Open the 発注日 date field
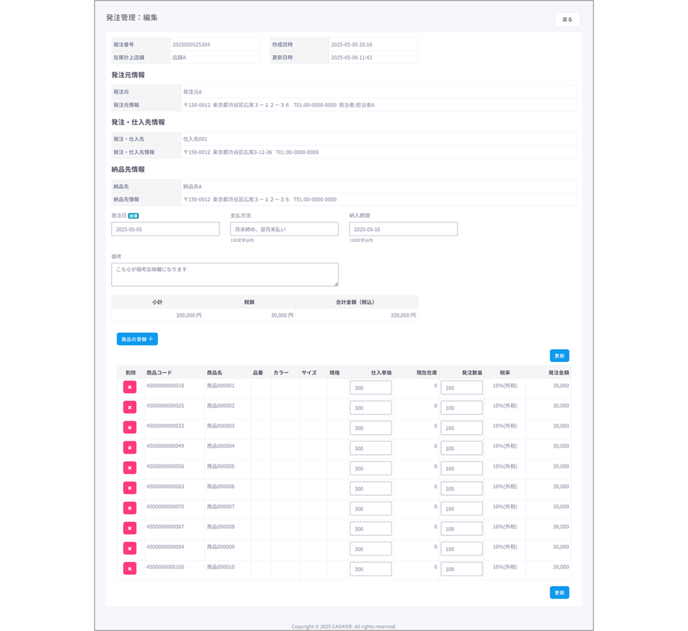 point(165,229)
